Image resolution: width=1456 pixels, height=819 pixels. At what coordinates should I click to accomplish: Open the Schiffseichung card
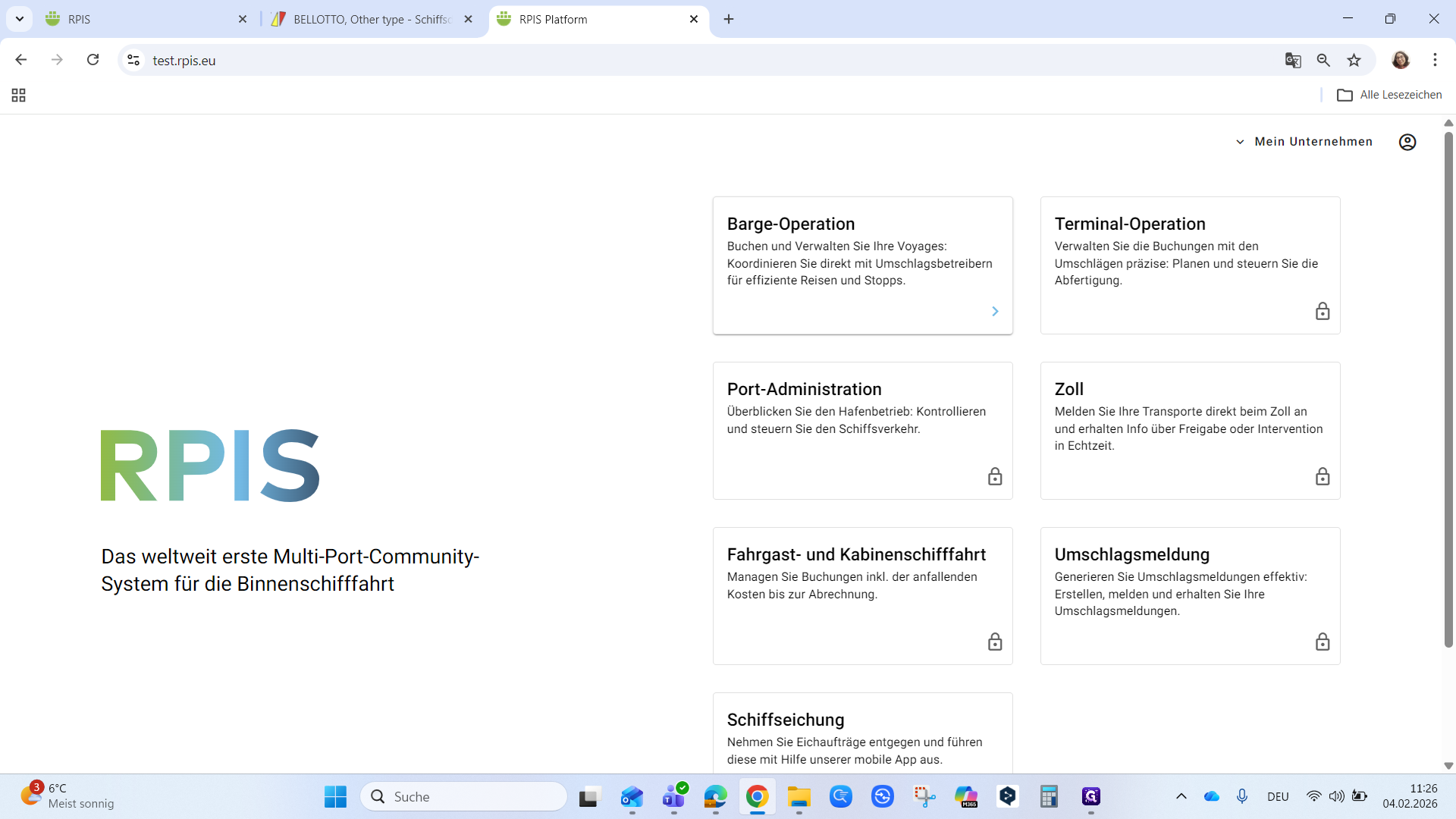click(862, 732)
